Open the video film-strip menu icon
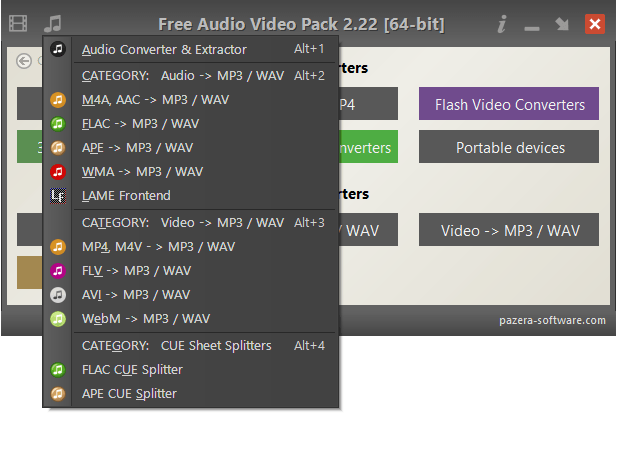The width and height of the screenshot is (617, 459). coord(18,24)
